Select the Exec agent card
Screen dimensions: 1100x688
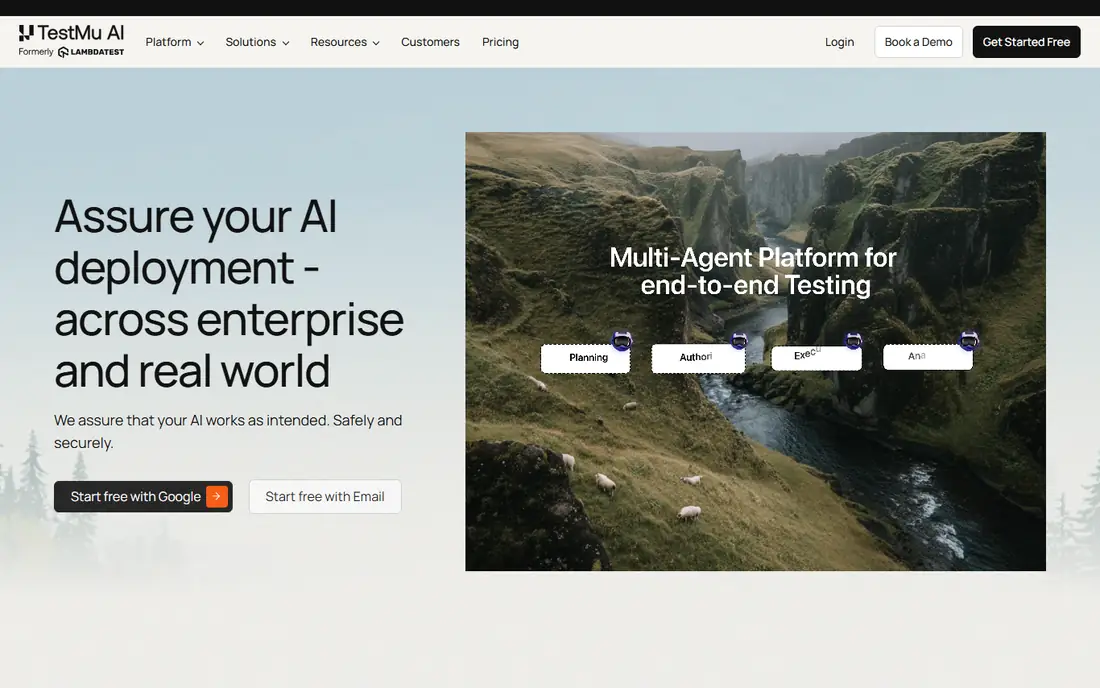pos(816,358)
